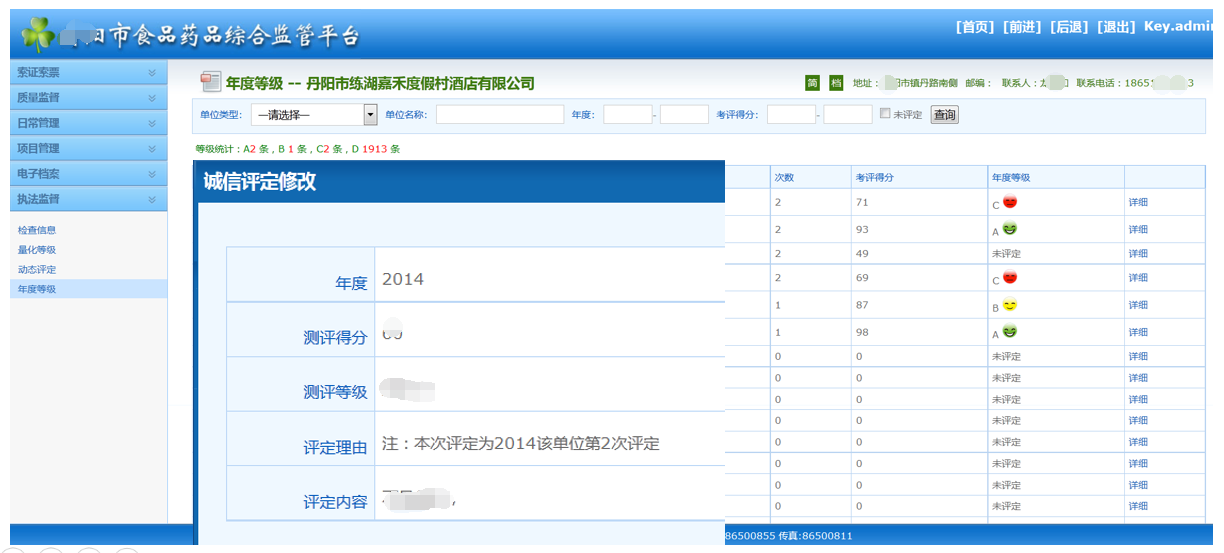Click the green smiley icon for score 93

pyautogui.click(x=1010, y=229)
